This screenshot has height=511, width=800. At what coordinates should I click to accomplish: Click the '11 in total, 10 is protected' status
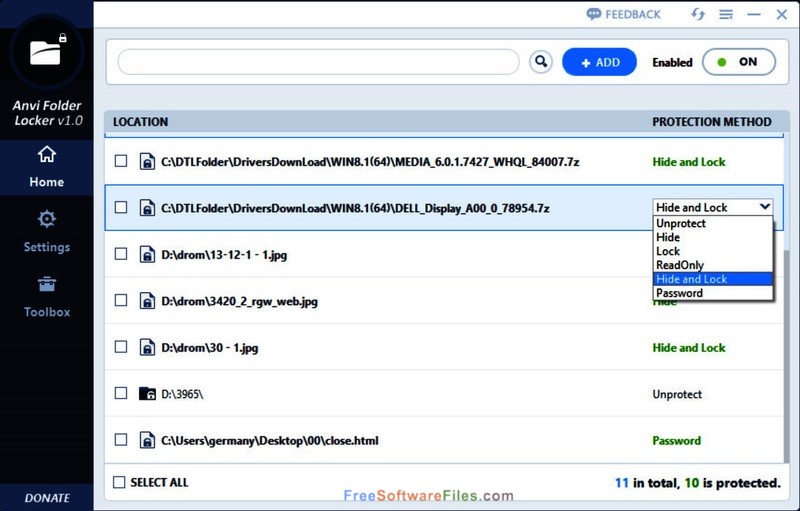click(x=697, y=483)
